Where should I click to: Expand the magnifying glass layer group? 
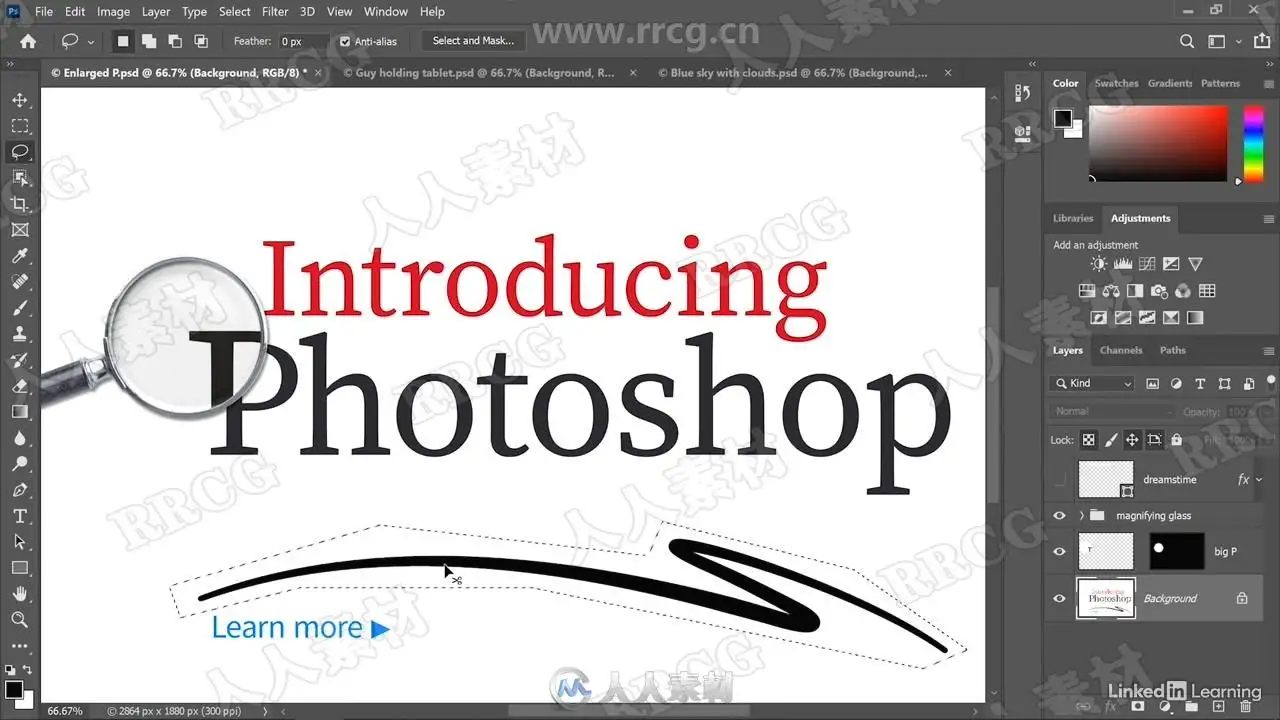coord(1082,516)
